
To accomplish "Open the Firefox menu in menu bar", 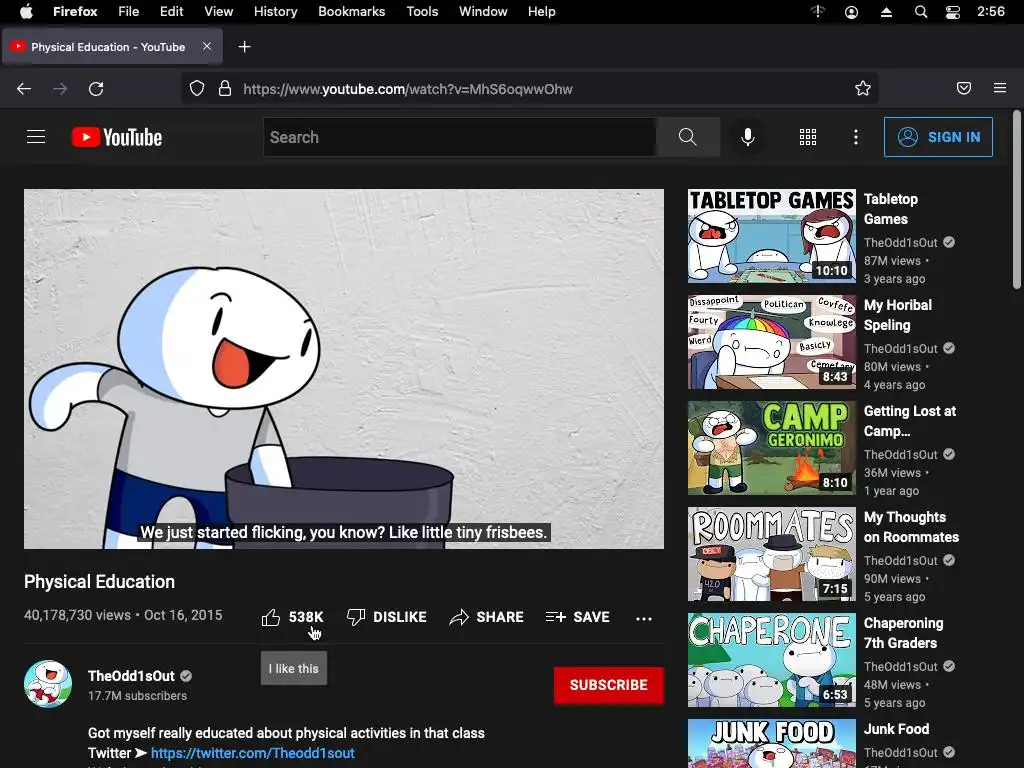I will point(75,12).
